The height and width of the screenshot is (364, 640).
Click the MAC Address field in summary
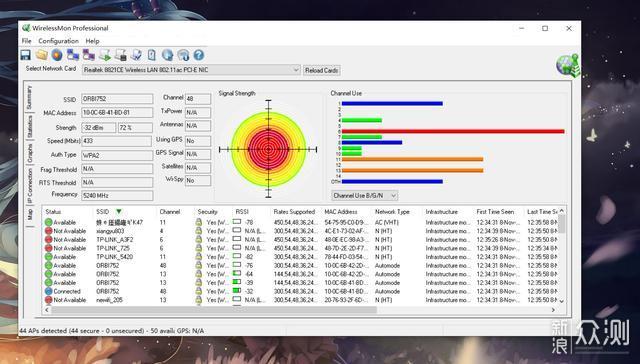[117, 113]
